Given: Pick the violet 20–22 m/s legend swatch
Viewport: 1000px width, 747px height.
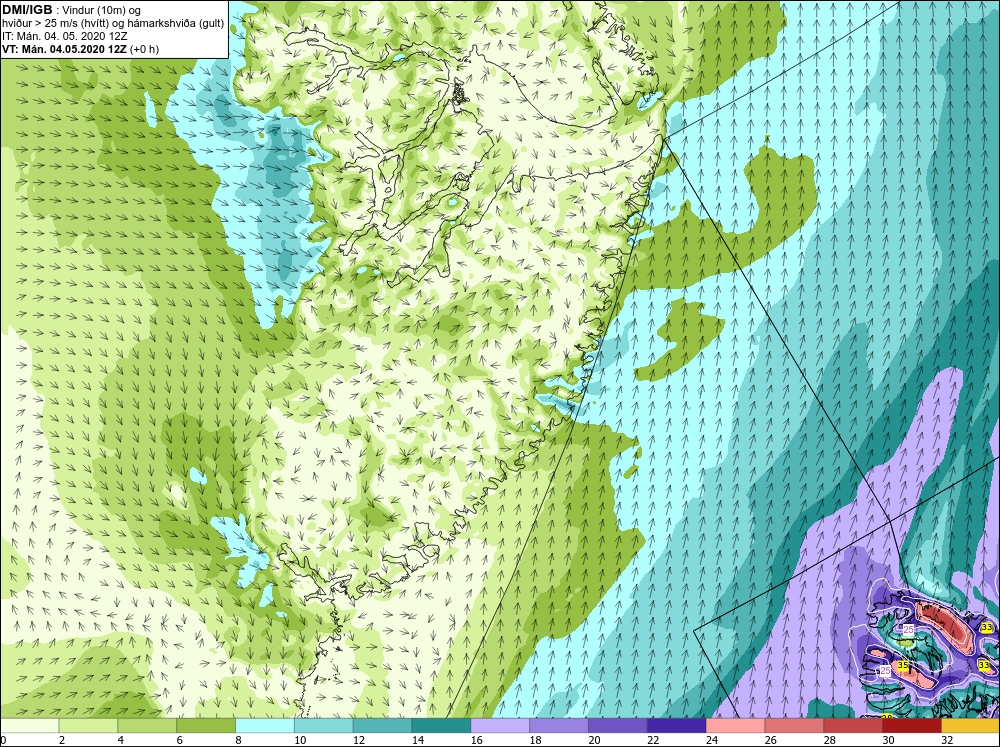Looking at the screenshot, I should point(617,726).
